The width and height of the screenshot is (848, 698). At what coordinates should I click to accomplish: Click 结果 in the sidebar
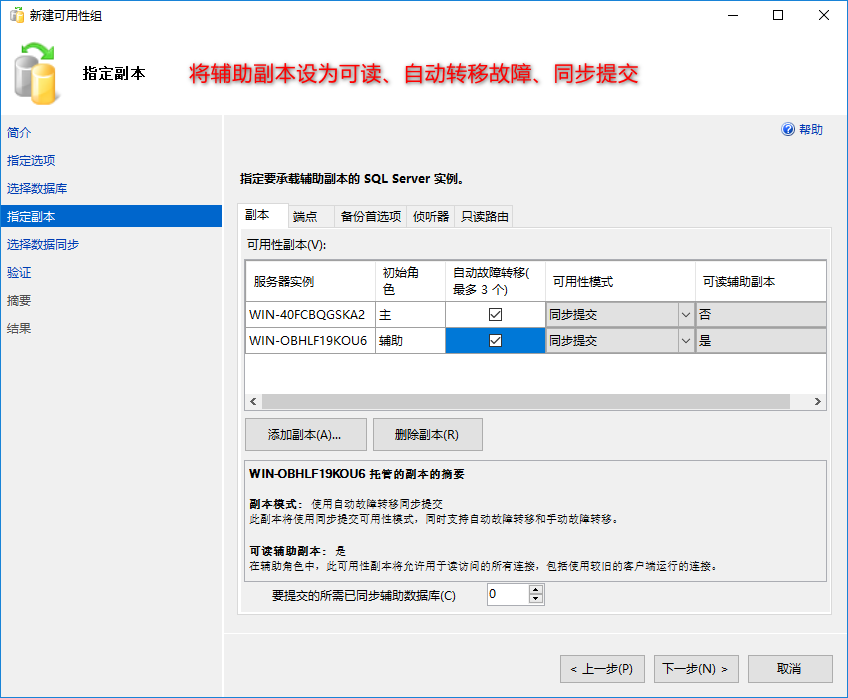coord(19,328)
